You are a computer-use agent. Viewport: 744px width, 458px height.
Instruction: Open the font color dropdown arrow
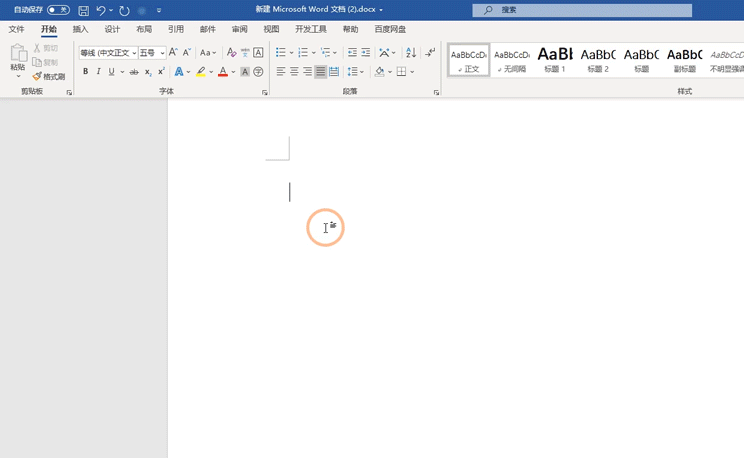coord(233,72)
